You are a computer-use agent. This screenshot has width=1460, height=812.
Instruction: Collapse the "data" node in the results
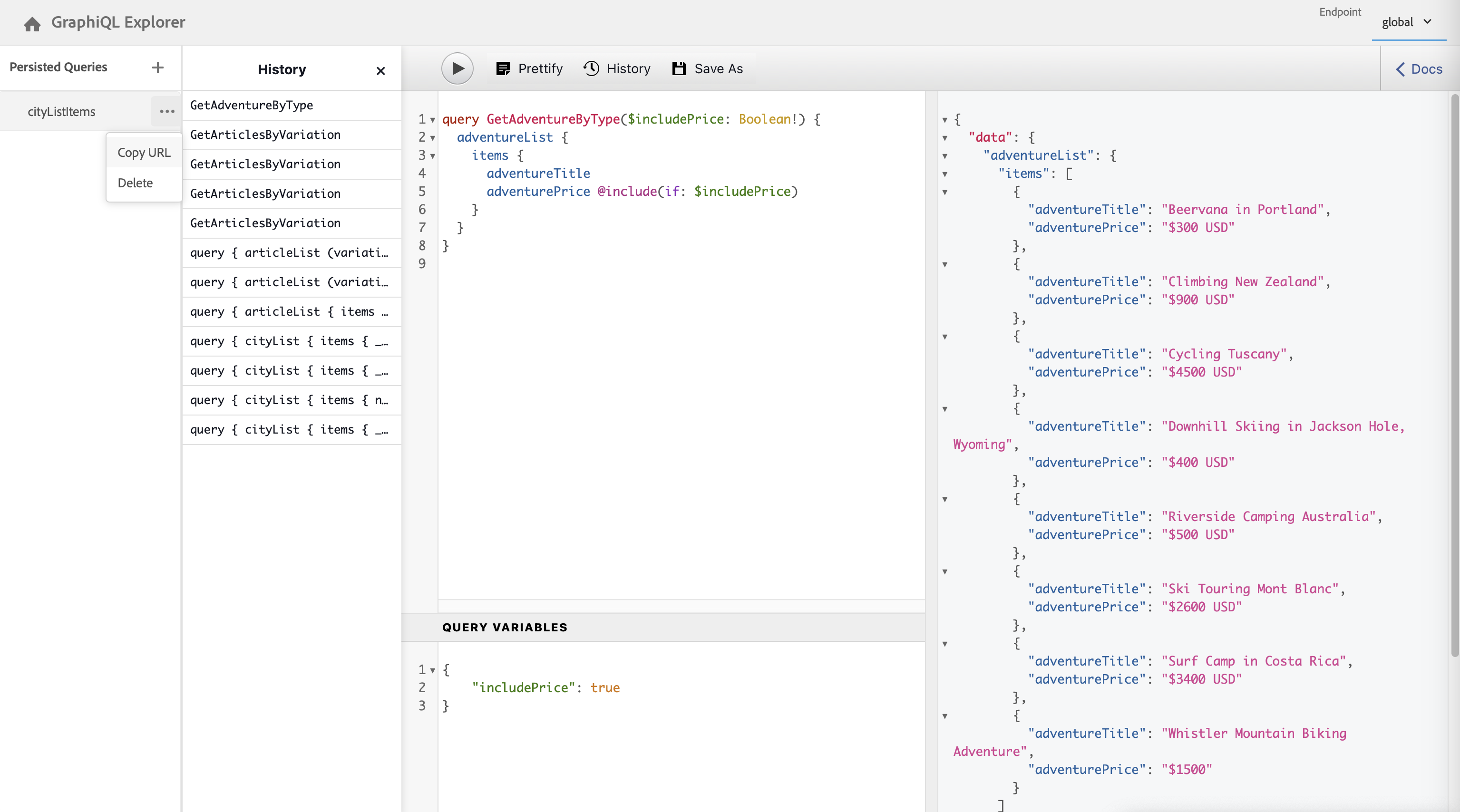pyautogui.click(x=945, y=138)
